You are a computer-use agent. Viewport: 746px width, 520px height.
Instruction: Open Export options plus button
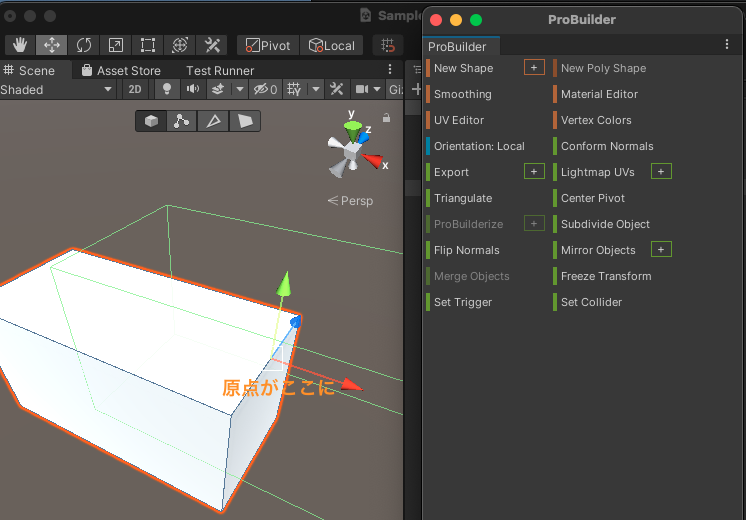coord(534,171)
